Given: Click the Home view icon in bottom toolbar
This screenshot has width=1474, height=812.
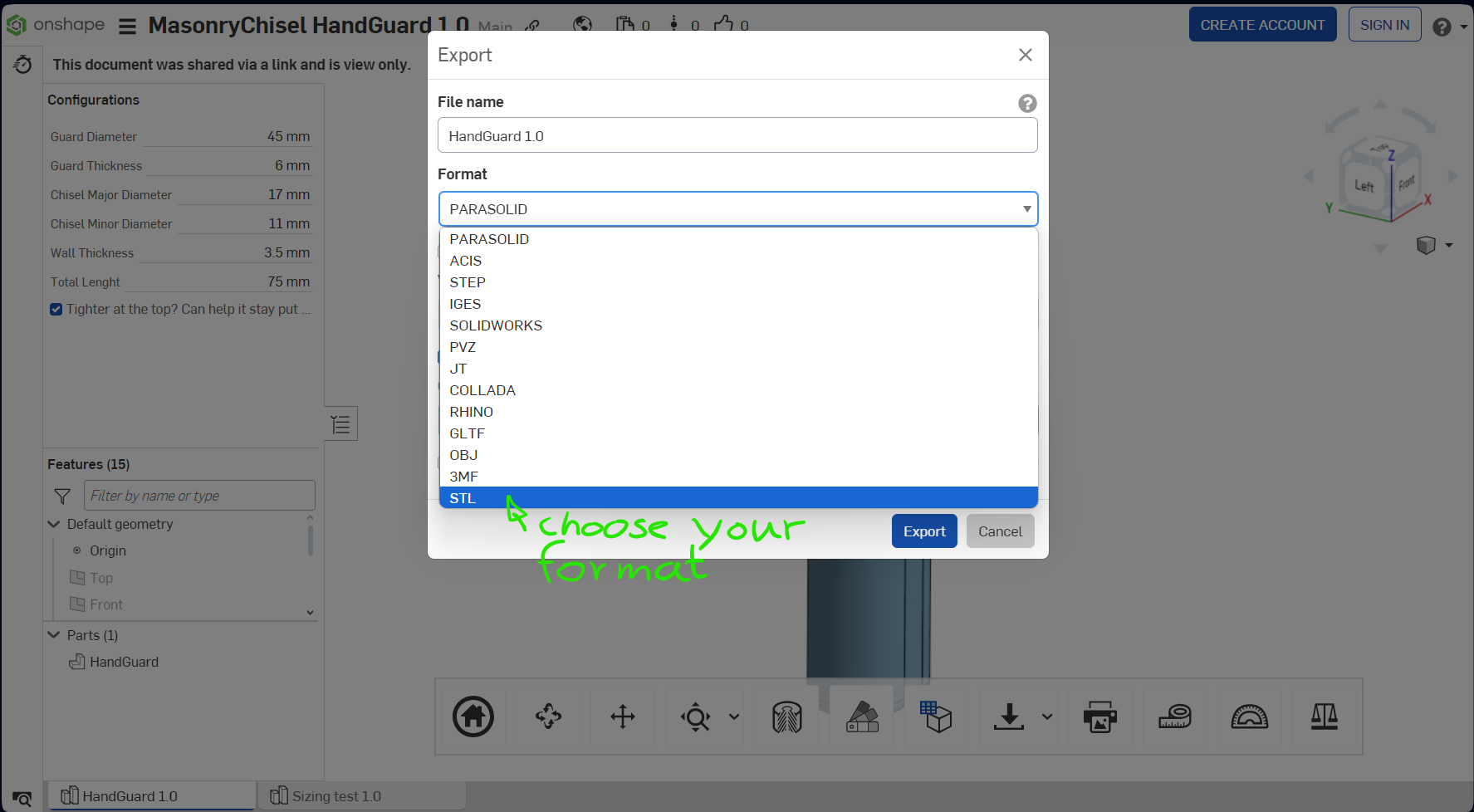Looking at the screenshot, I should click(473, 717).
